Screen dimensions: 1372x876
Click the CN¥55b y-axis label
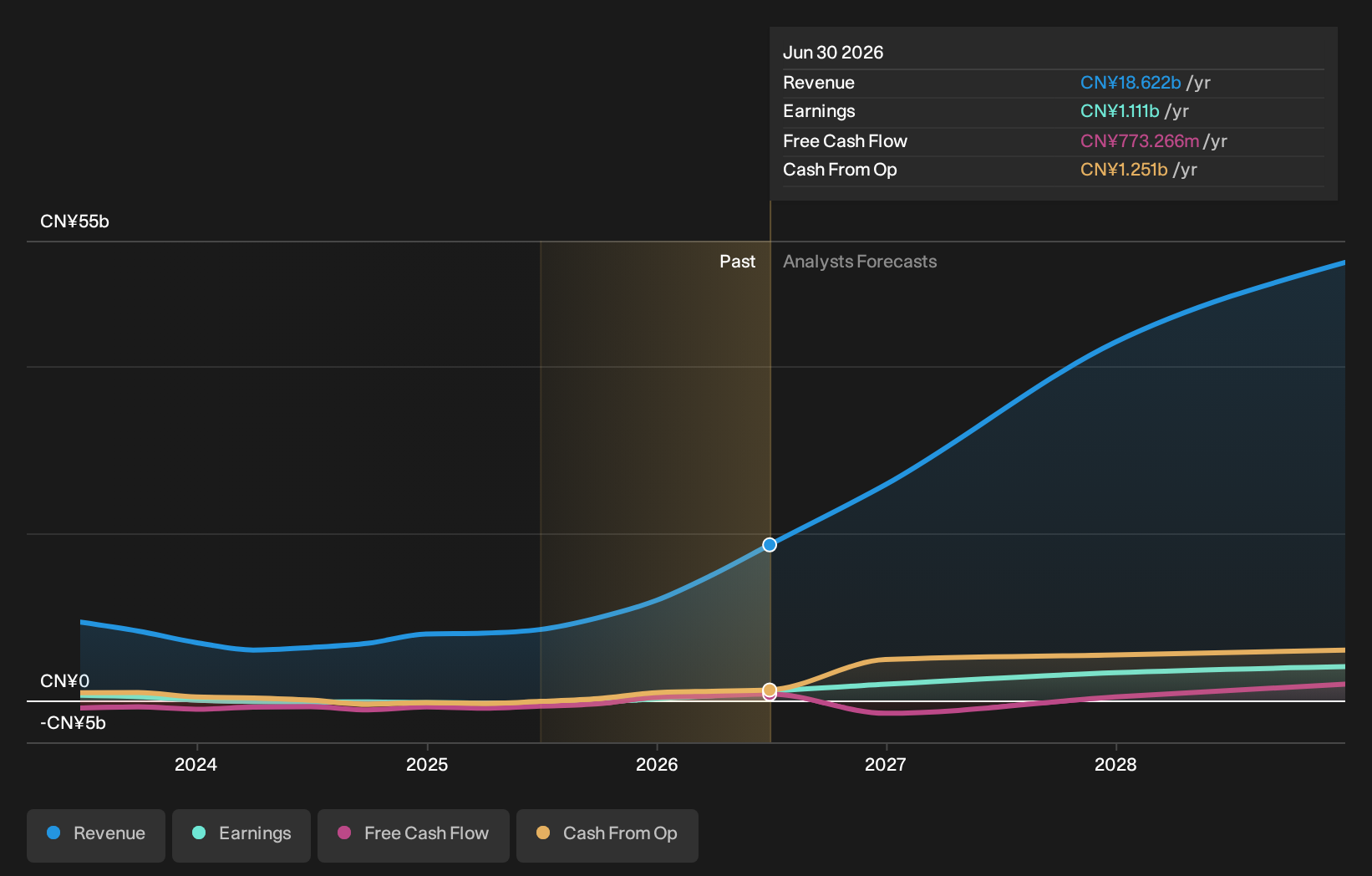click(74, 222)
